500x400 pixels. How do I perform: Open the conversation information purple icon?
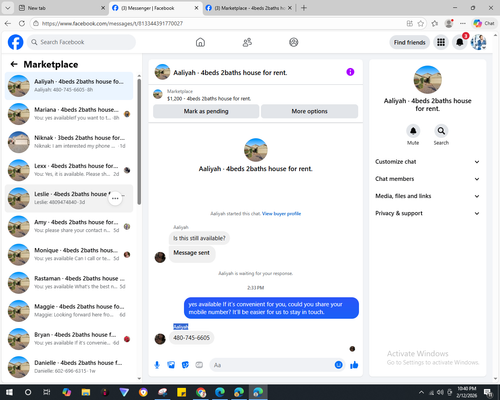350,72
